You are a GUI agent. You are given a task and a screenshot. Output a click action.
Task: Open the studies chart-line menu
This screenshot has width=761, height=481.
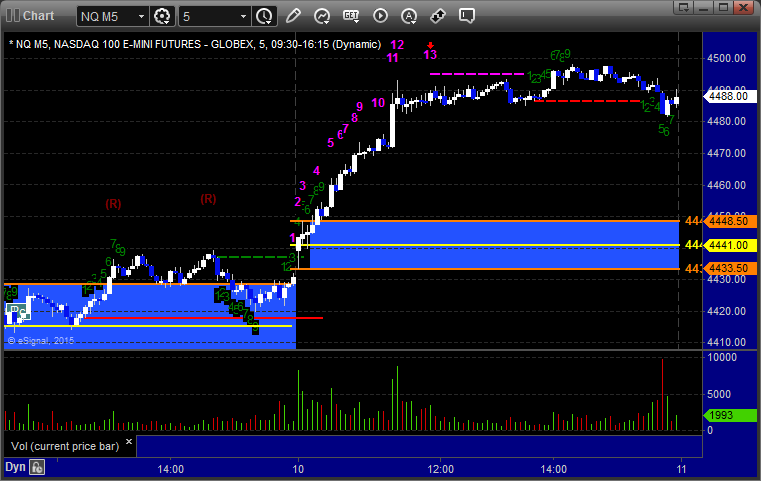[322, 16]
